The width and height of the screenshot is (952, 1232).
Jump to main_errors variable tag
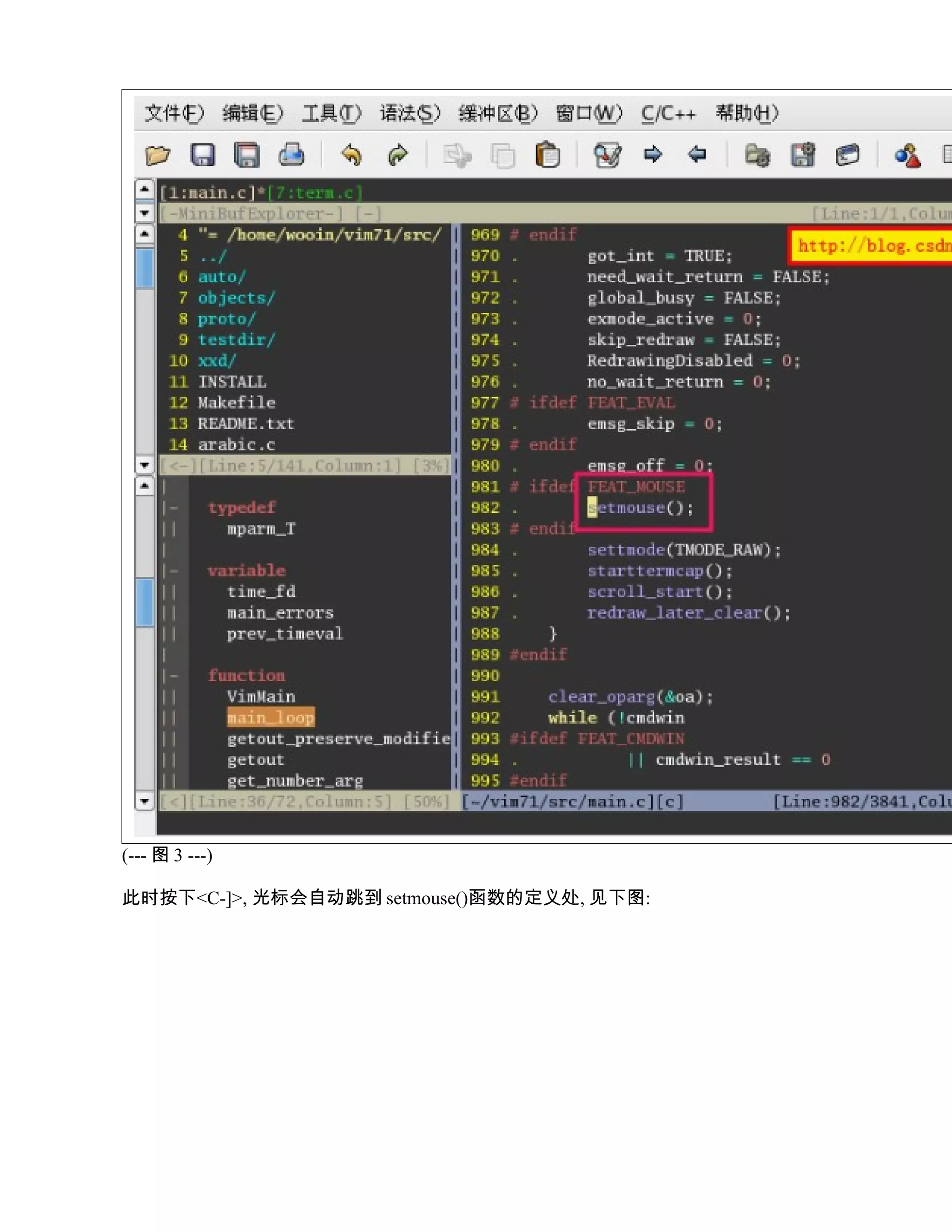280,613
